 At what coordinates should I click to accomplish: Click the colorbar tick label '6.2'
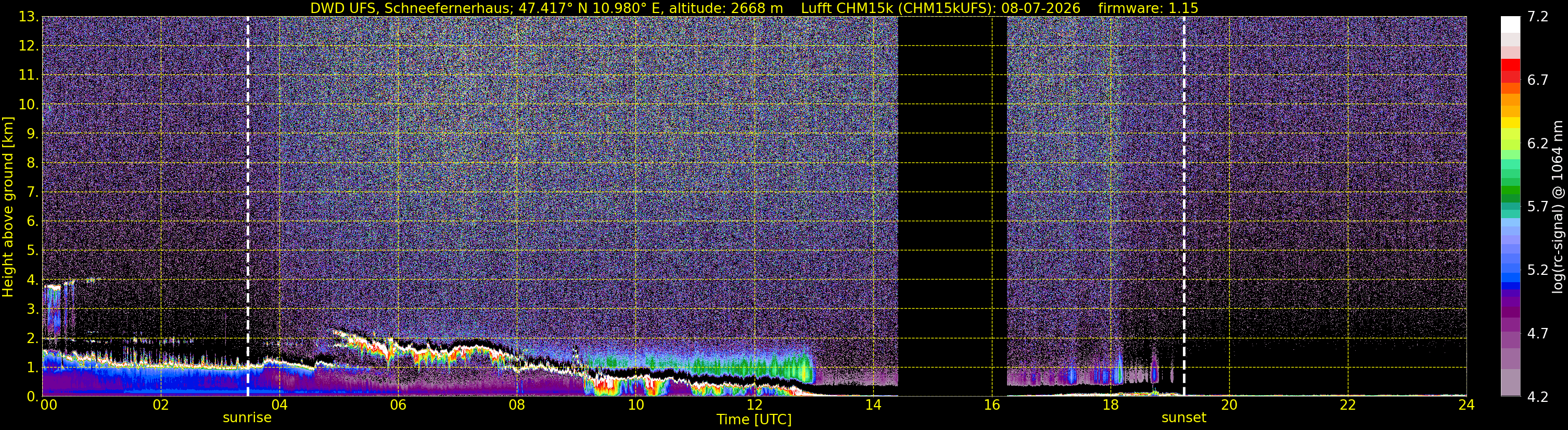[x=1538, y=143]
